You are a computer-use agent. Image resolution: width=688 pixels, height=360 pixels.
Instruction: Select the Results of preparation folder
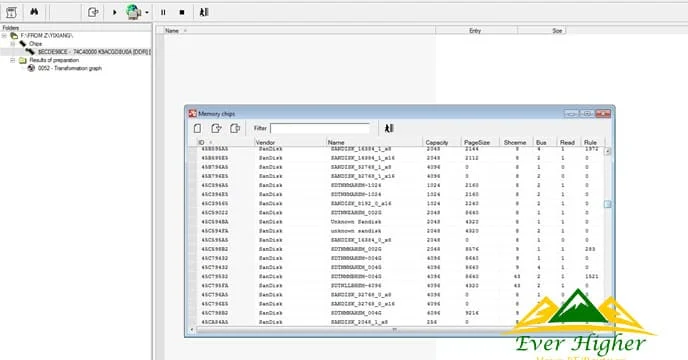click(54, 60)
